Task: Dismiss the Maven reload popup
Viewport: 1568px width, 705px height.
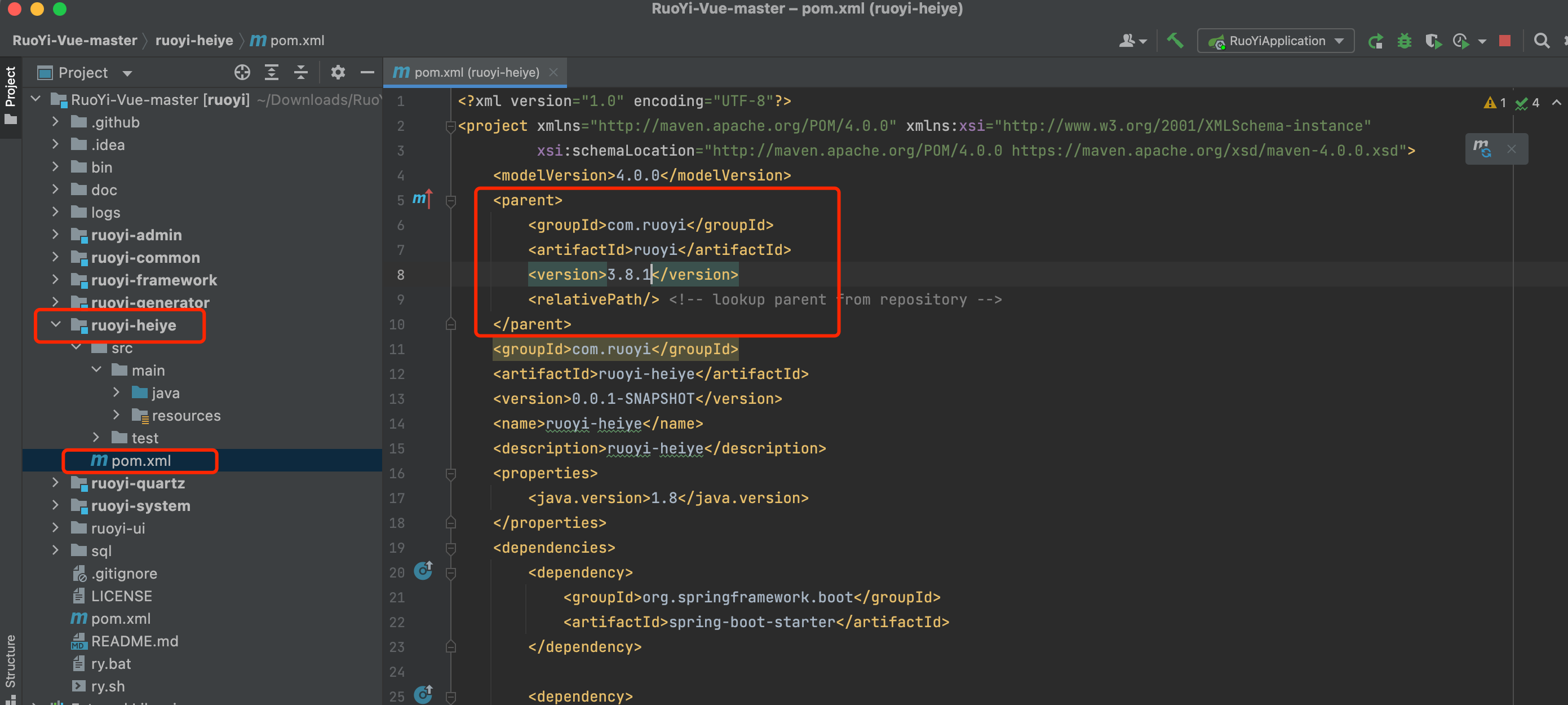Action: pos(1512,149)
